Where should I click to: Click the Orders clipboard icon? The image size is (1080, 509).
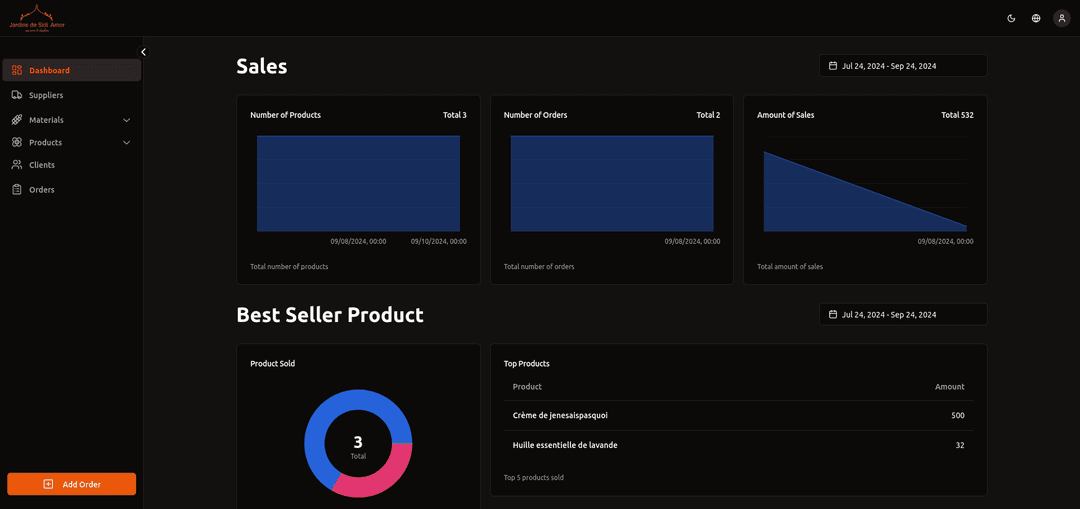(17, 189)
